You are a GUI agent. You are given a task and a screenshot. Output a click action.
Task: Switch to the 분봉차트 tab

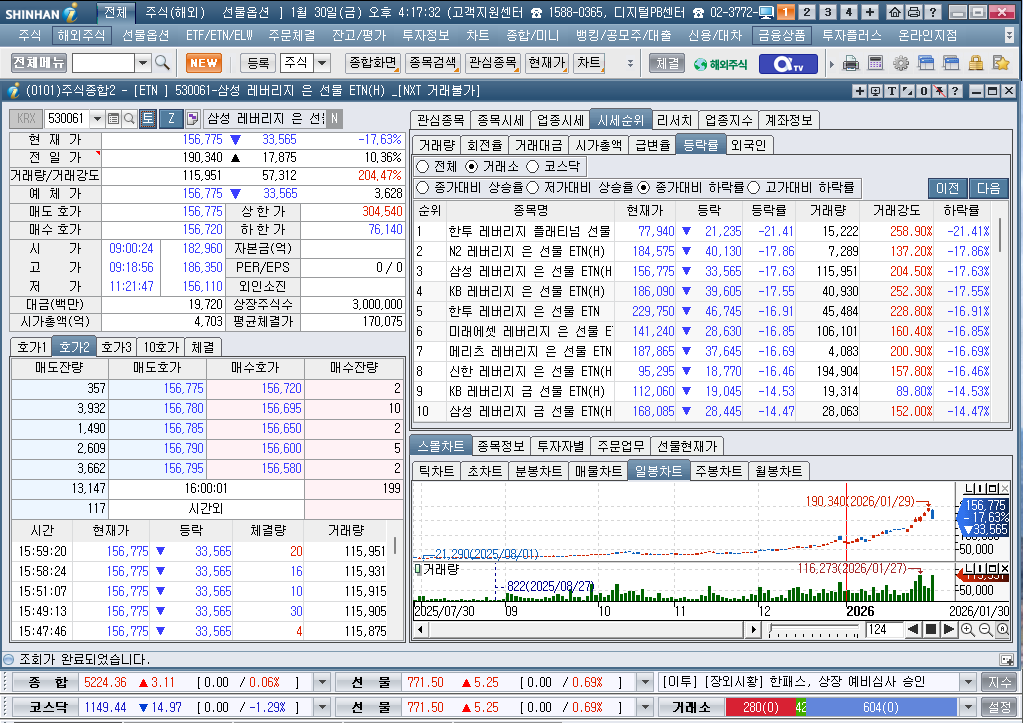[x=538, y=471]
